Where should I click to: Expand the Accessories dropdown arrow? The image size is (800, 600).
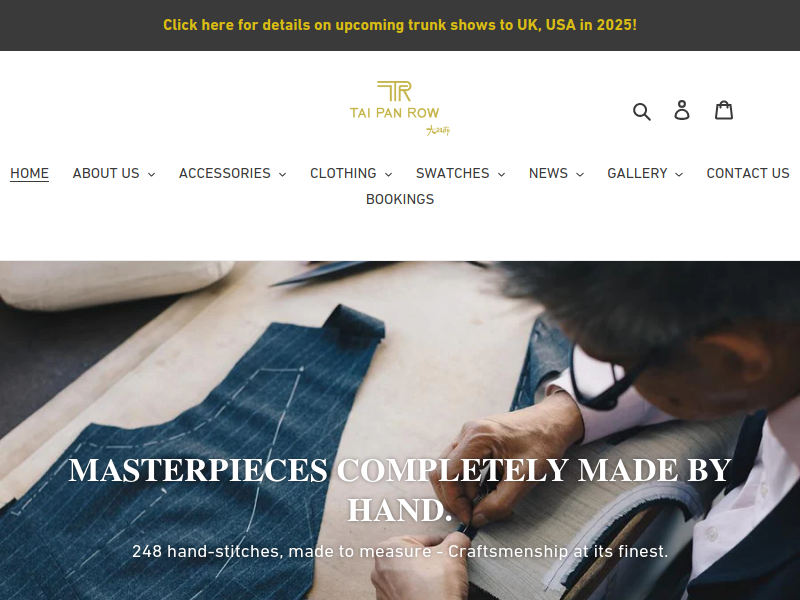tap(283, 174)
